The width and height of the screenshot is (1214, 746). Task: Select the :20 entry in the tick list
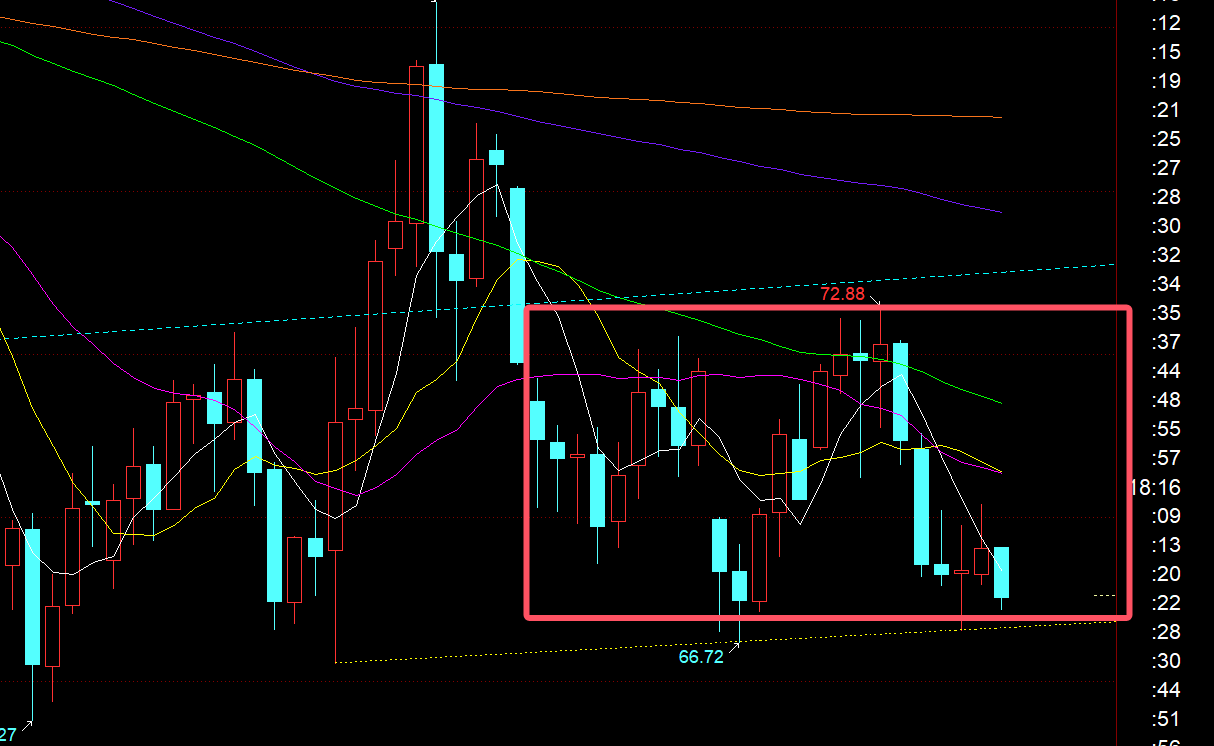[x=1165, y=574]
